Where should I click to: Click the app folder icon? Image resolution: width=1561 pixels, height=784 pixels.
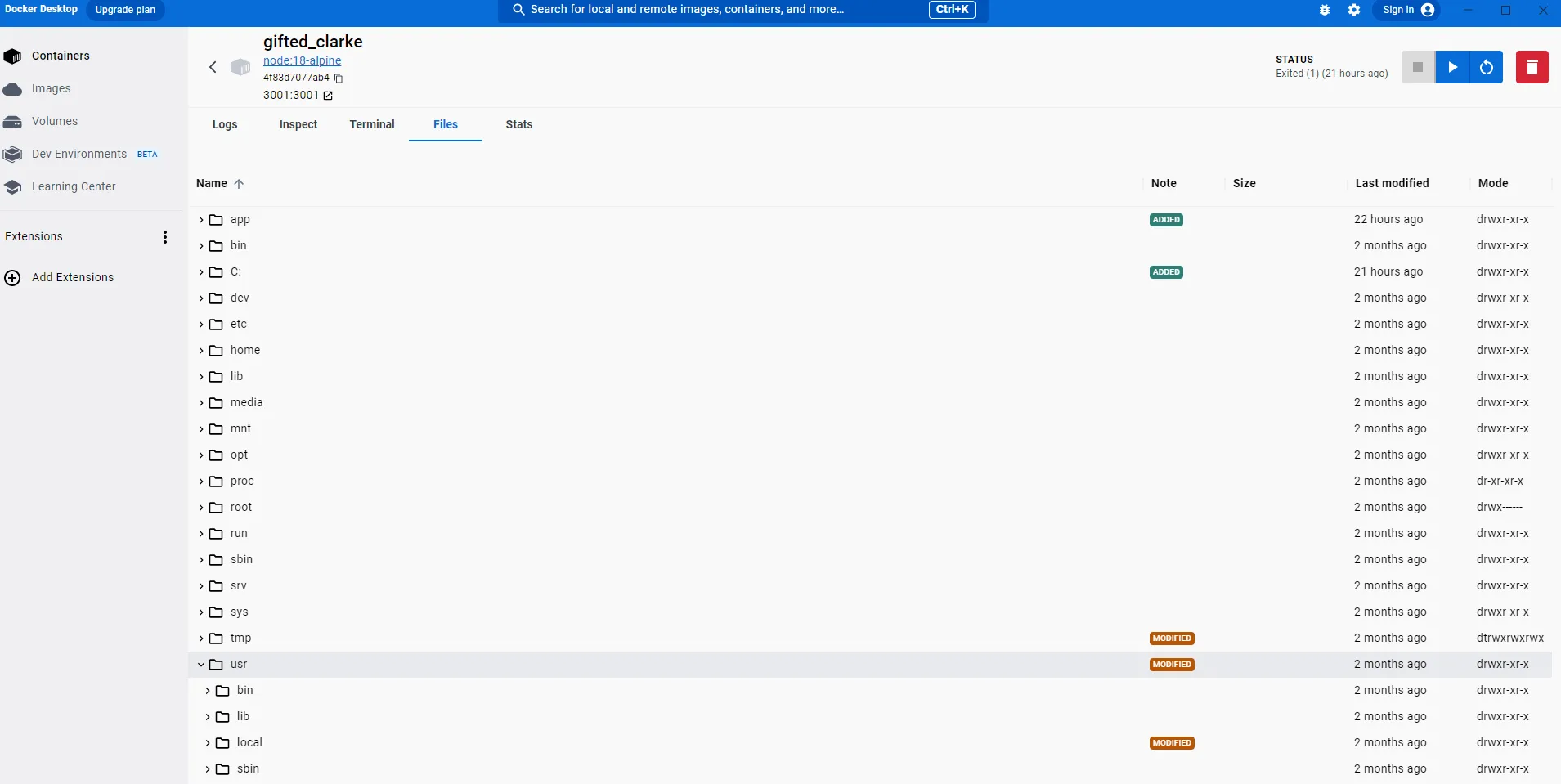(x=216, y=220)
